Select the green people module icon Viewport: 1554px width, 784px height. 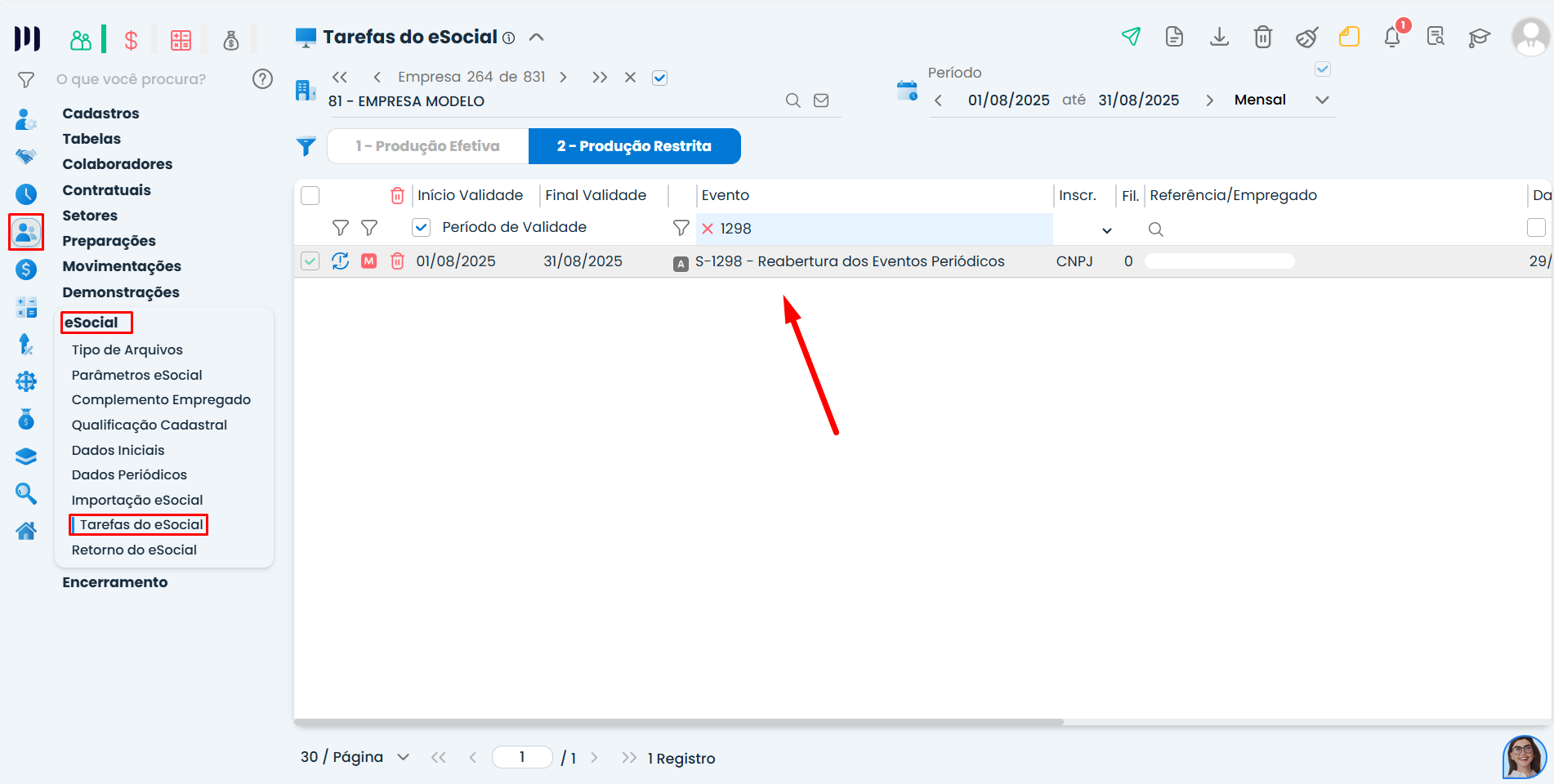point(81,40)
